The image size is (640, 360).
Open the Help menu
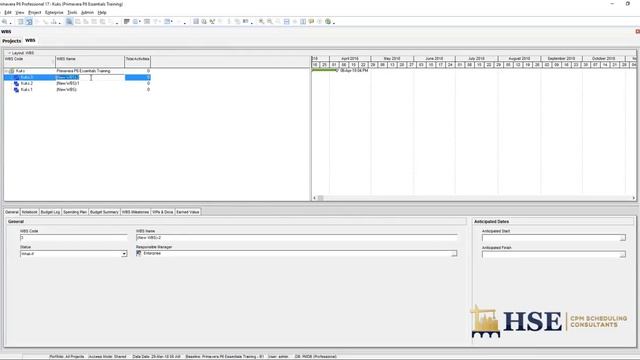coord(102,13)
